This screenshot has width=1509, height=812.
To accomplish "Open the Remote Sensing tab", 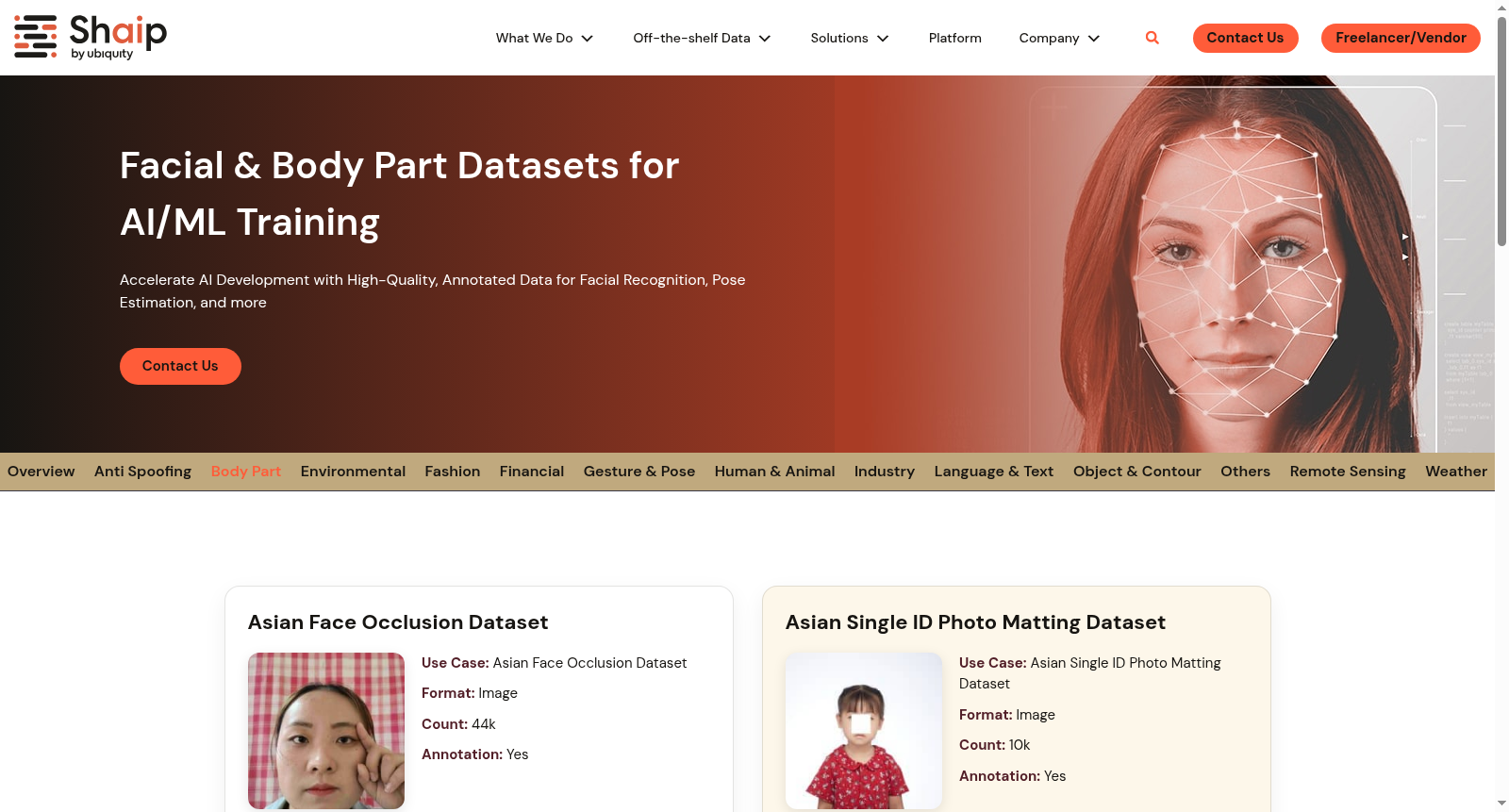I will (x=1348, y=472).
